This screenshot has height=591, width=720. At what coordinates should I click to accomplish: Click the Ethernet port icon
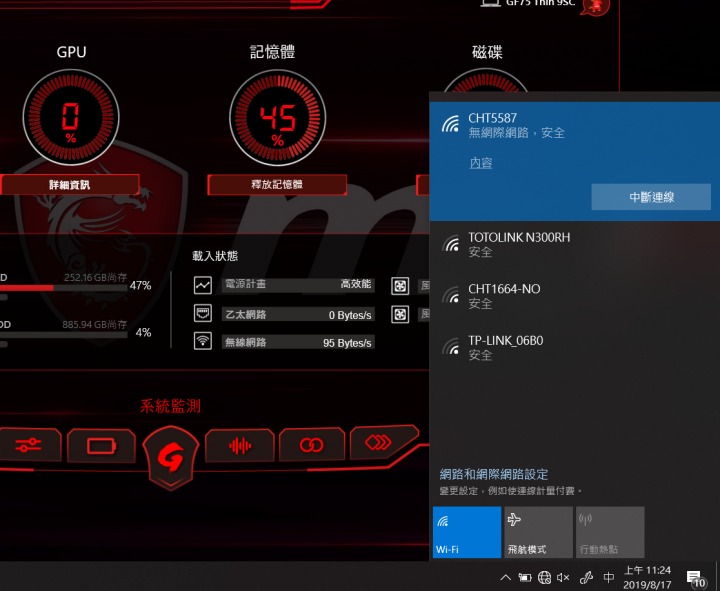[x=202, y=314]
